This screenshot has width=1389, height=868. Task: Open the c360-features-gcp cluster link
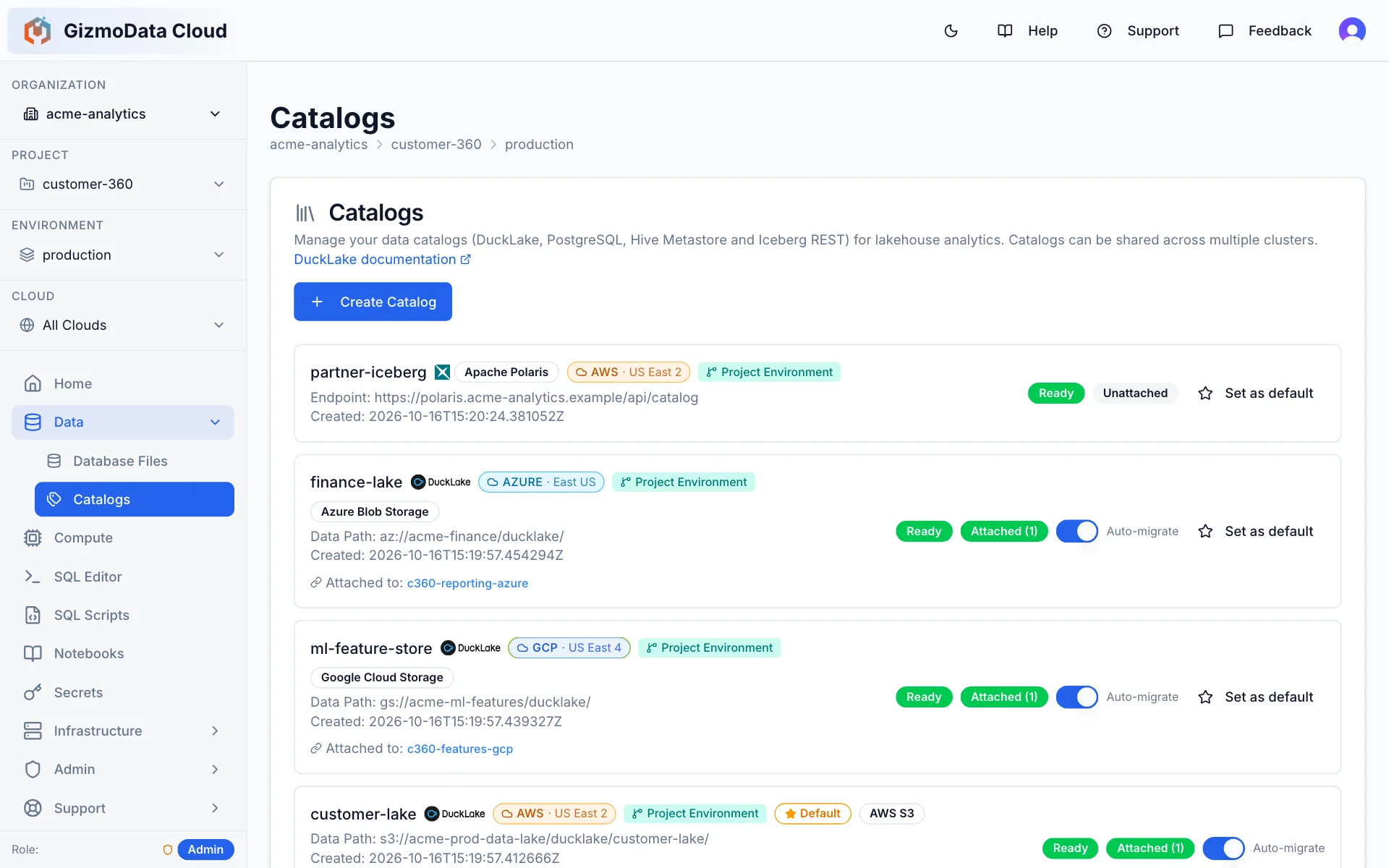point(460,749)
